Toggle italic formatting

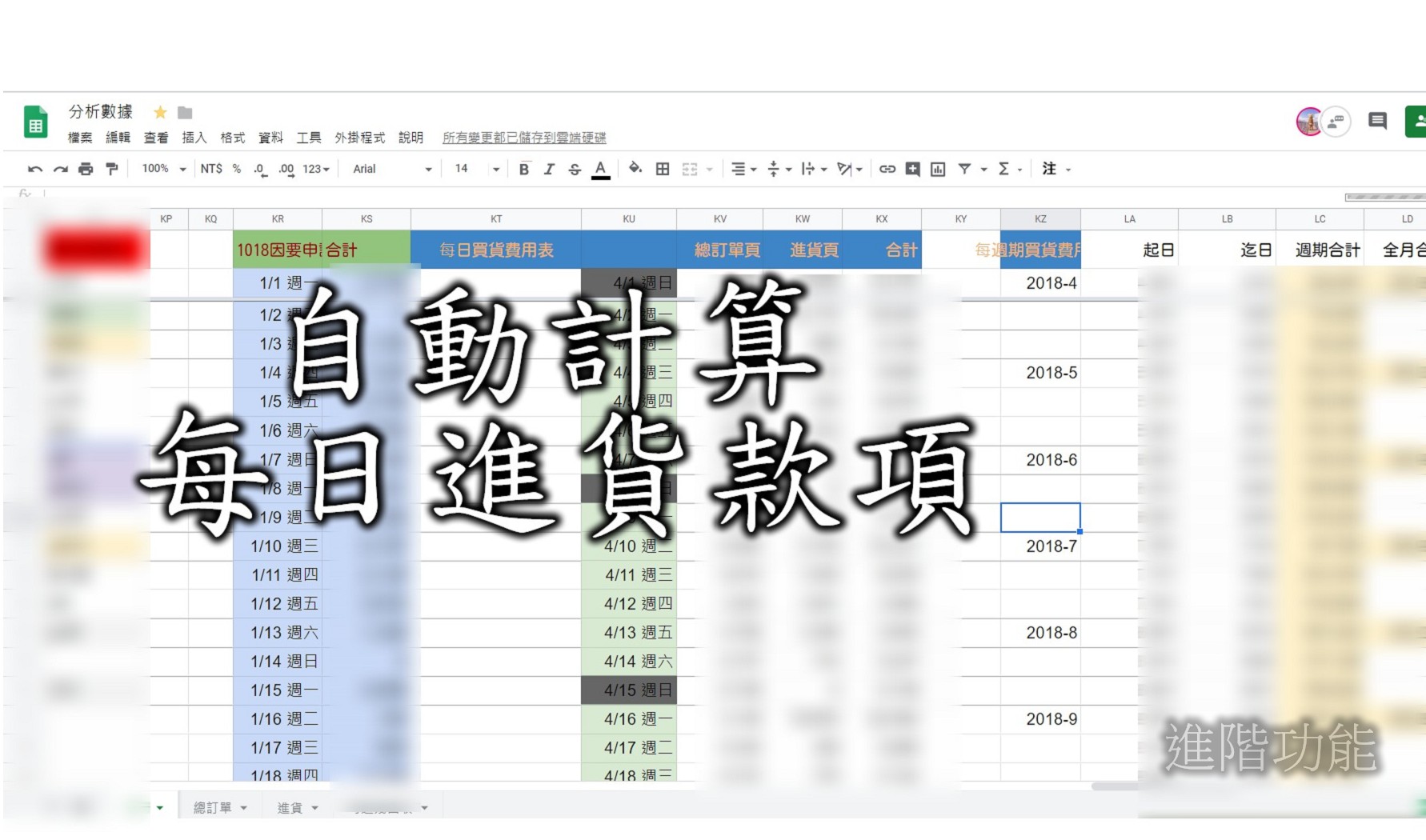(549, 169)
